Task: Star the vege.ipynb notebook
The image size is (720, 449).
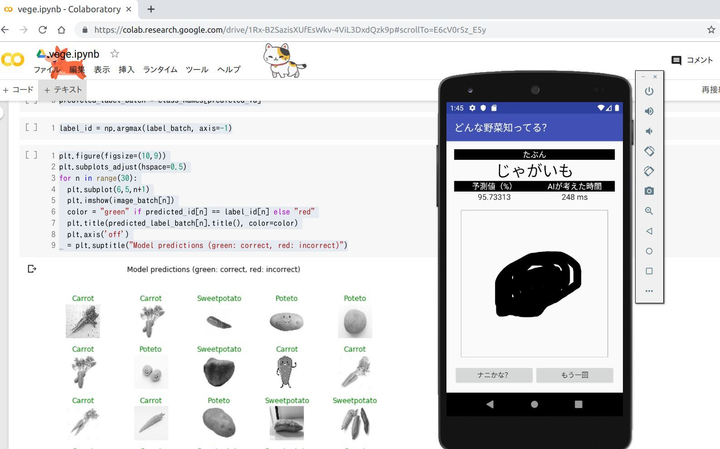Action: [115, 54]
